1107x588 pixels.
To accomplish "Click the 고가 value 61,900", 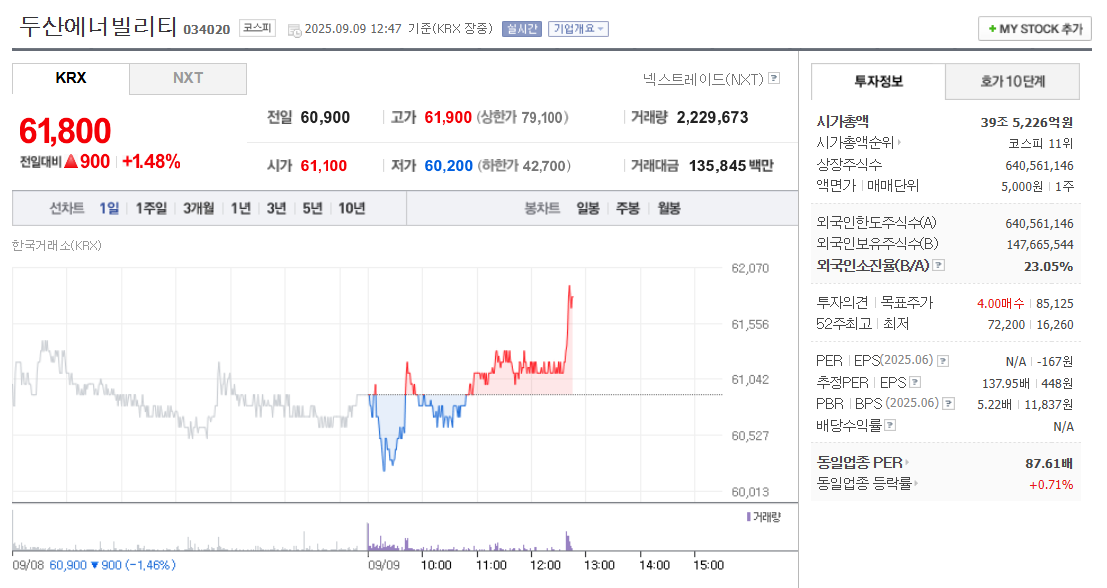I will point(448,117).
